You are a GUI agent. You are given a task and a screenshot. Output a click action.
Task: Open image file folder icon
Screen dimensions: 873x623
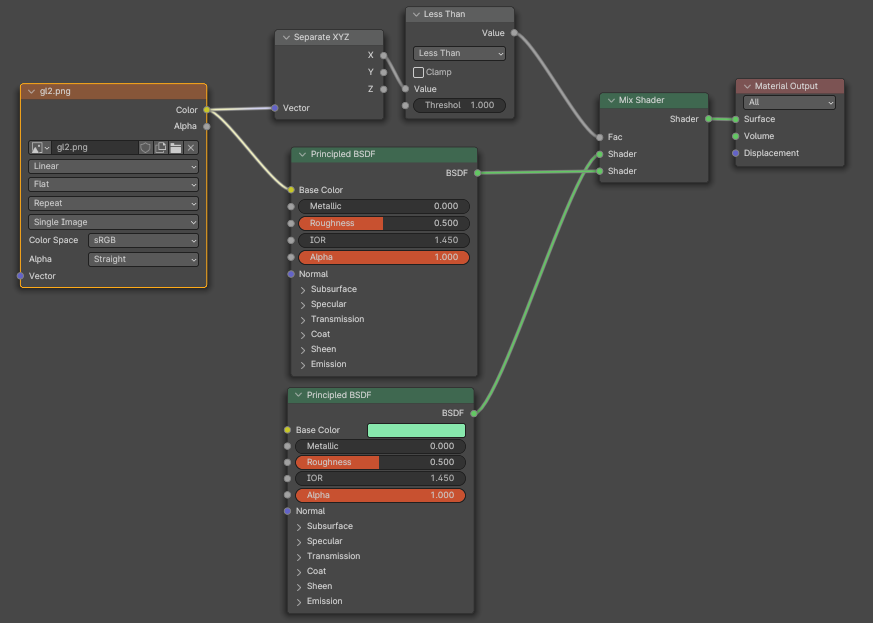click(175, 148)
